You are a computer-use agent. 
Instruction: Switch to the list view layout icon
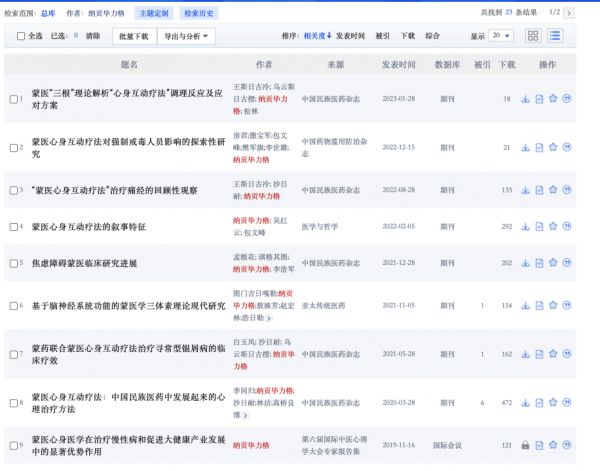tap(554, 35)
